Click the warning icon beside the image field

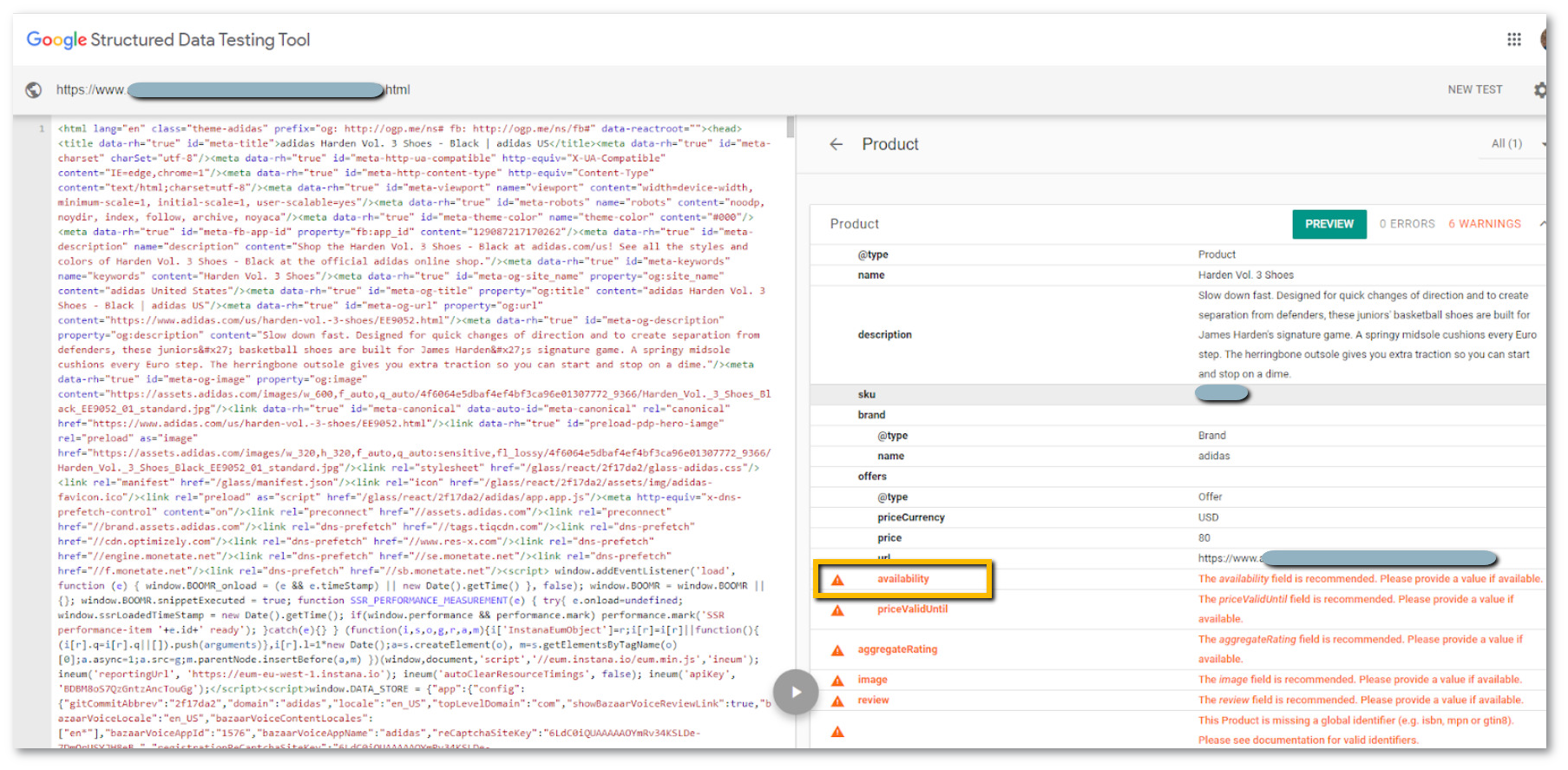pyautogui.click(x=837, y=681)
